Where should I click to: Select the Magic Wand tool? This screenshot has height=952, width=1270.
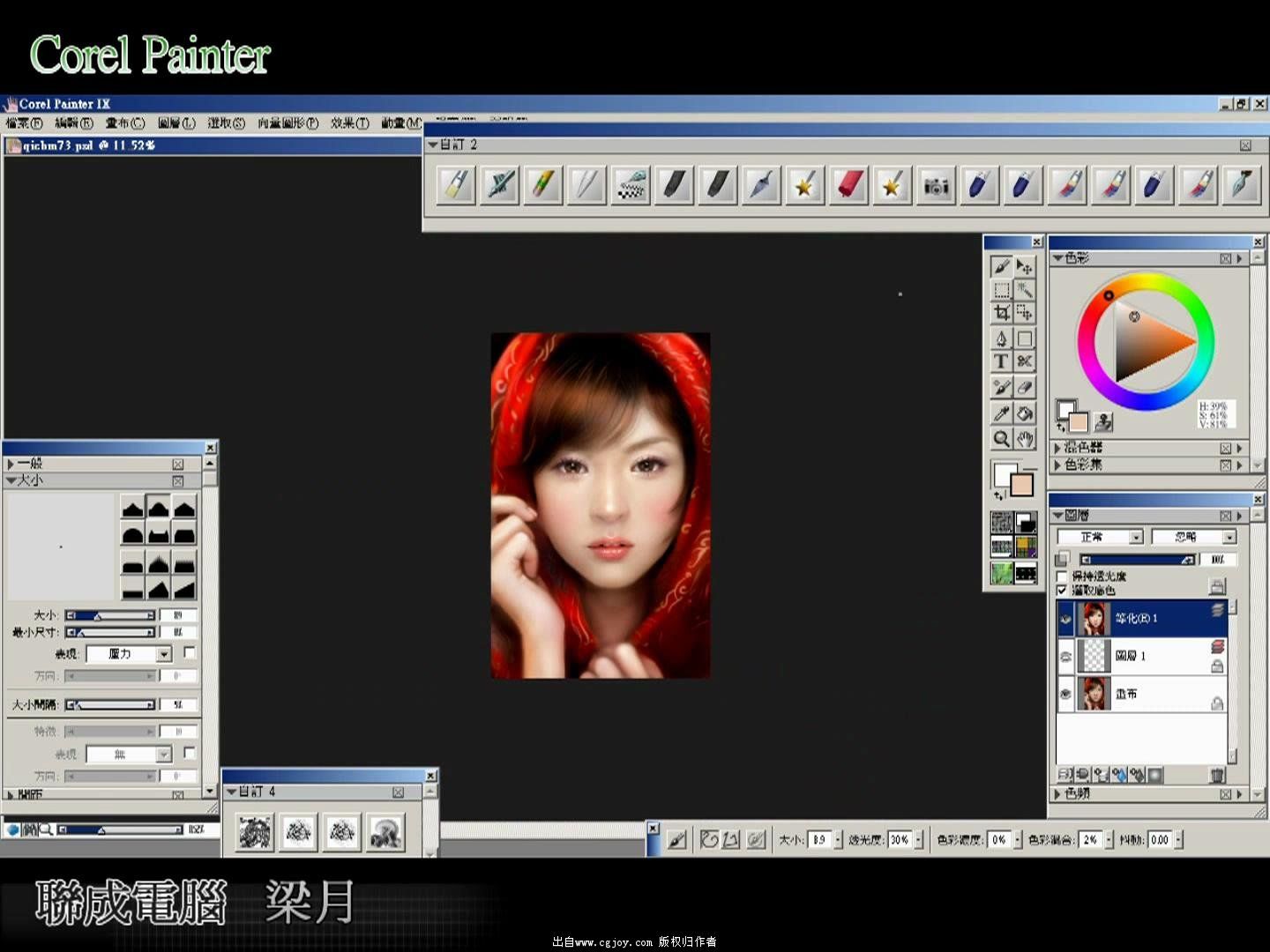pyautogui.click(x=1025, y=290)
